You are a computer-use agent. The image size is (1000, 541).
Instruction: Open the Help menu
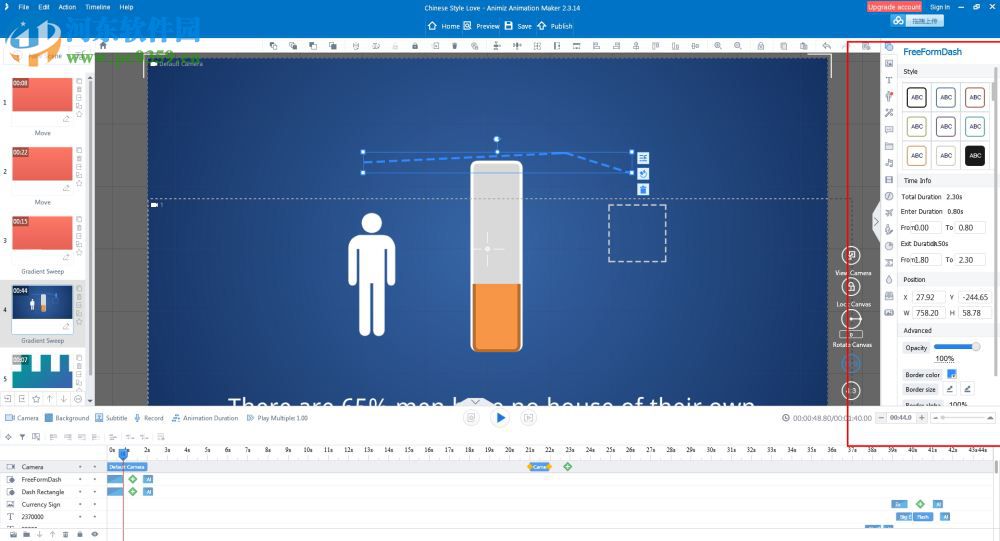(x=126, y=7)
